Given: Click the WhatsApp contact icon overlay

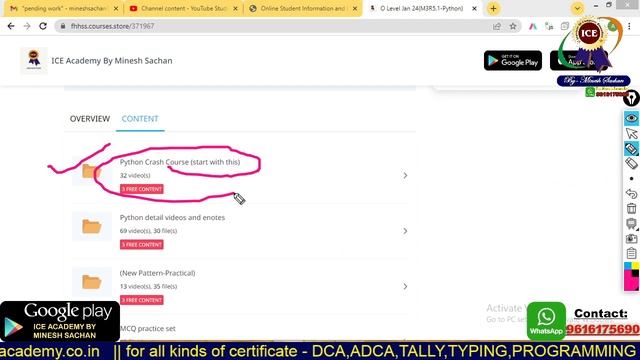Looking at the screenshot, I should click(547, 321).
